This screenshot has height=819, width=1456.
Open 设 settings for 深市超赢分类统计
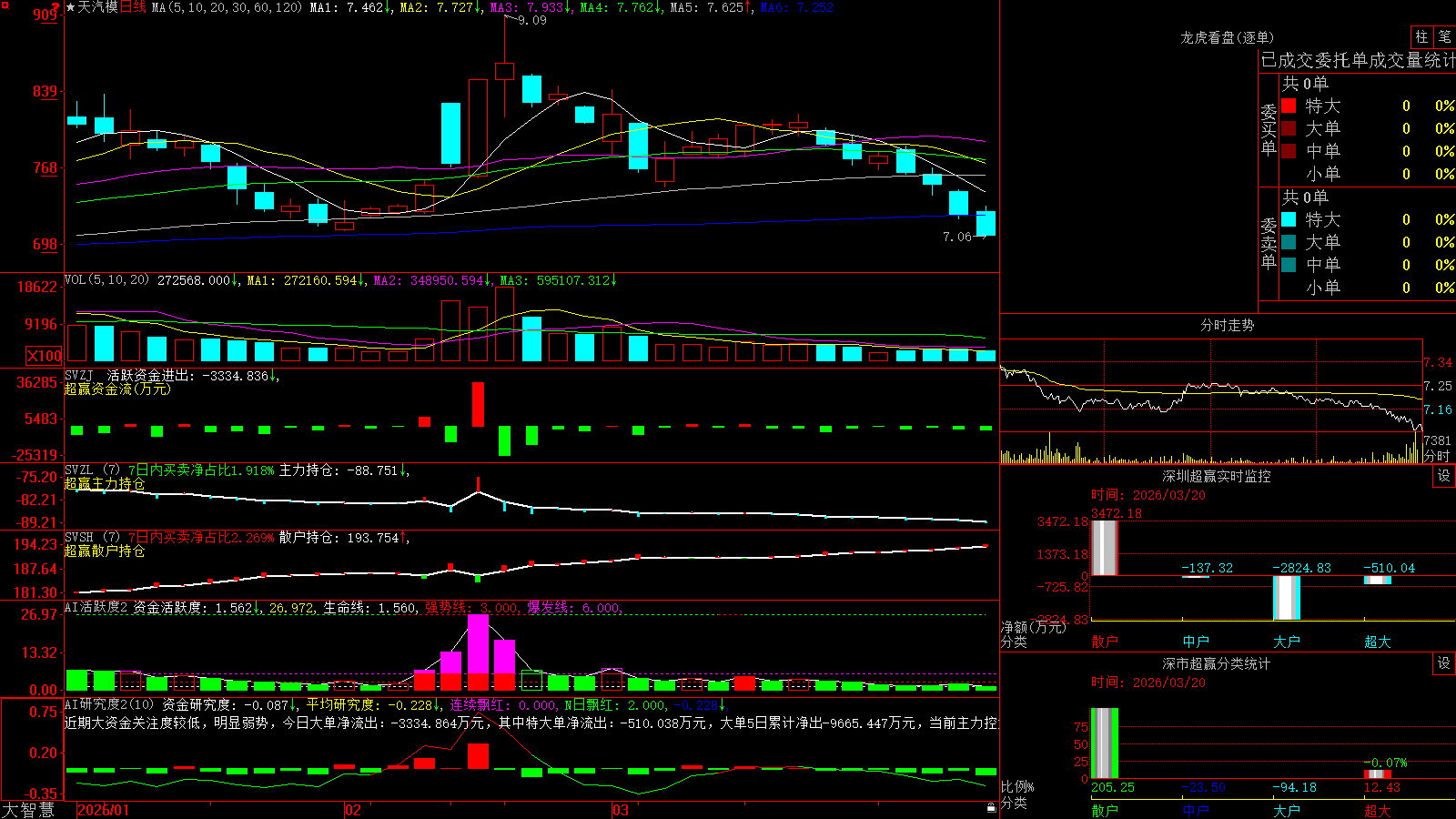1444,663
